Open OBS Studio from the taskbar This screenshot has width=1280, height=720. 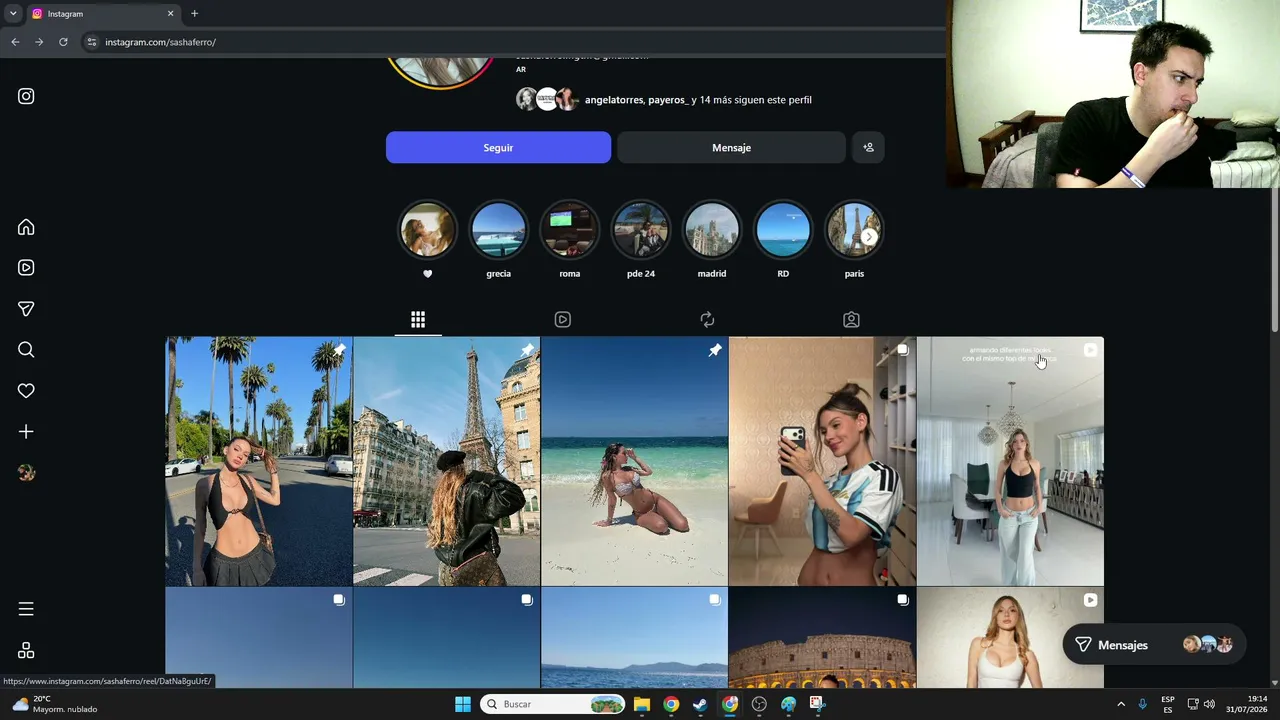[759, 704]
